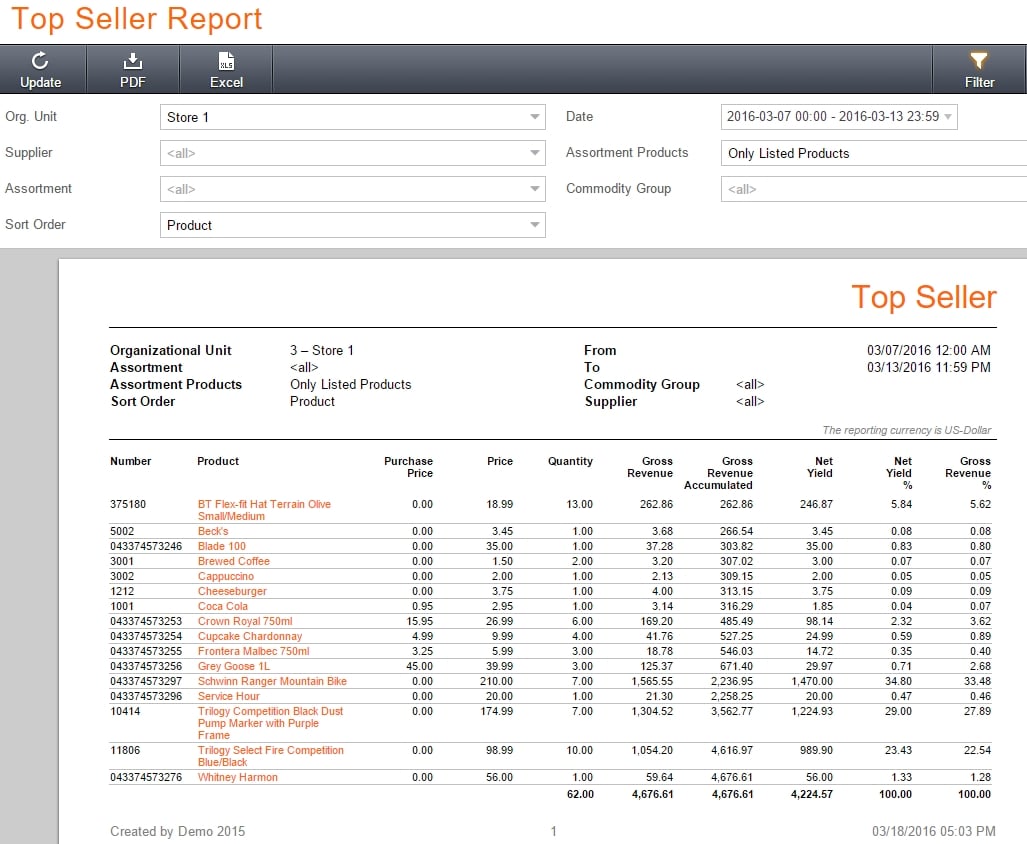This screenshot has width=1027, height=844.
Task: Open the Whitney Harmon product link
Action: (237, 777)
